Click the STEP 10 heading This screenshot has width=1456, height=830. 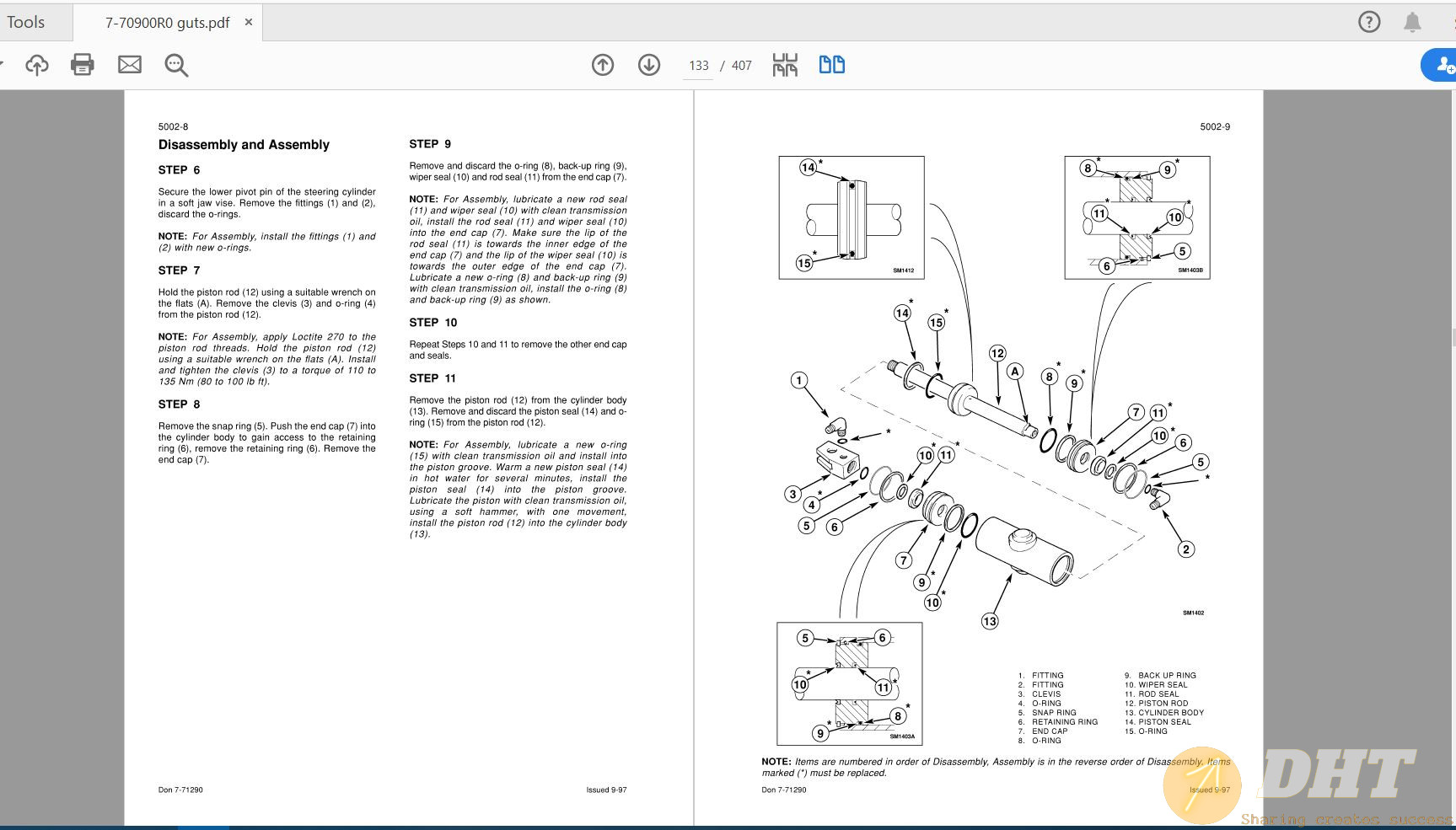coord(433,323)
